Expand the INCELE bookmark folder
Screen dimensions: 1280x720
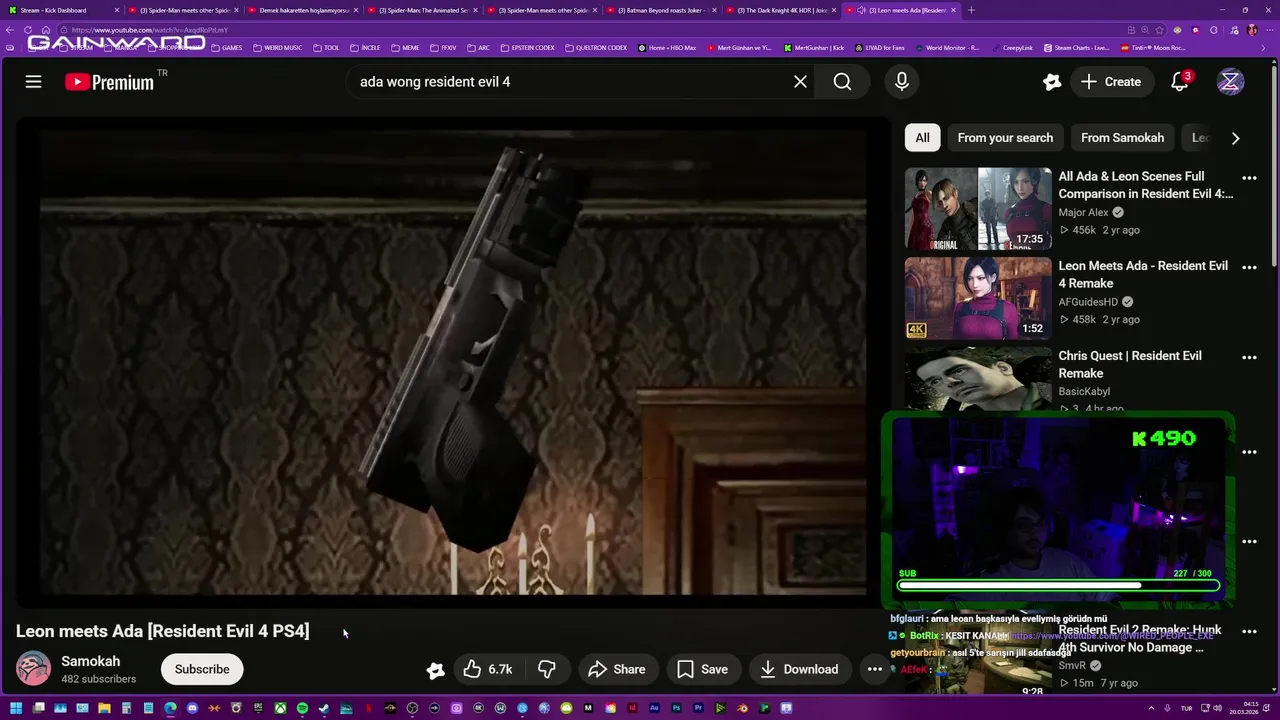pos(365,47)
